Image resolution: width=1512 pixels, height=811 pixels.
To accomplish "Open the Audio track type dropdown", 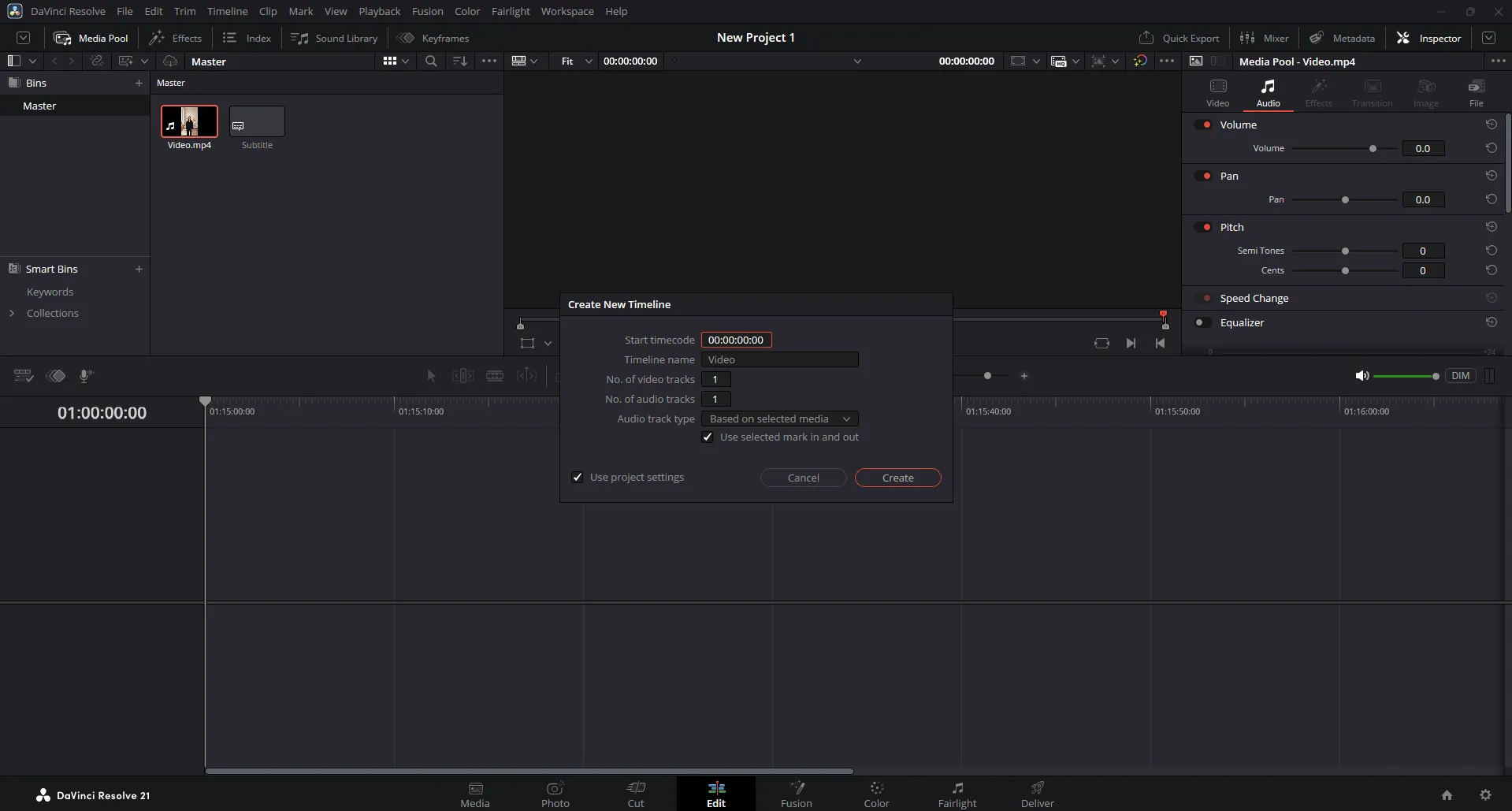I will tap(779, 419).
